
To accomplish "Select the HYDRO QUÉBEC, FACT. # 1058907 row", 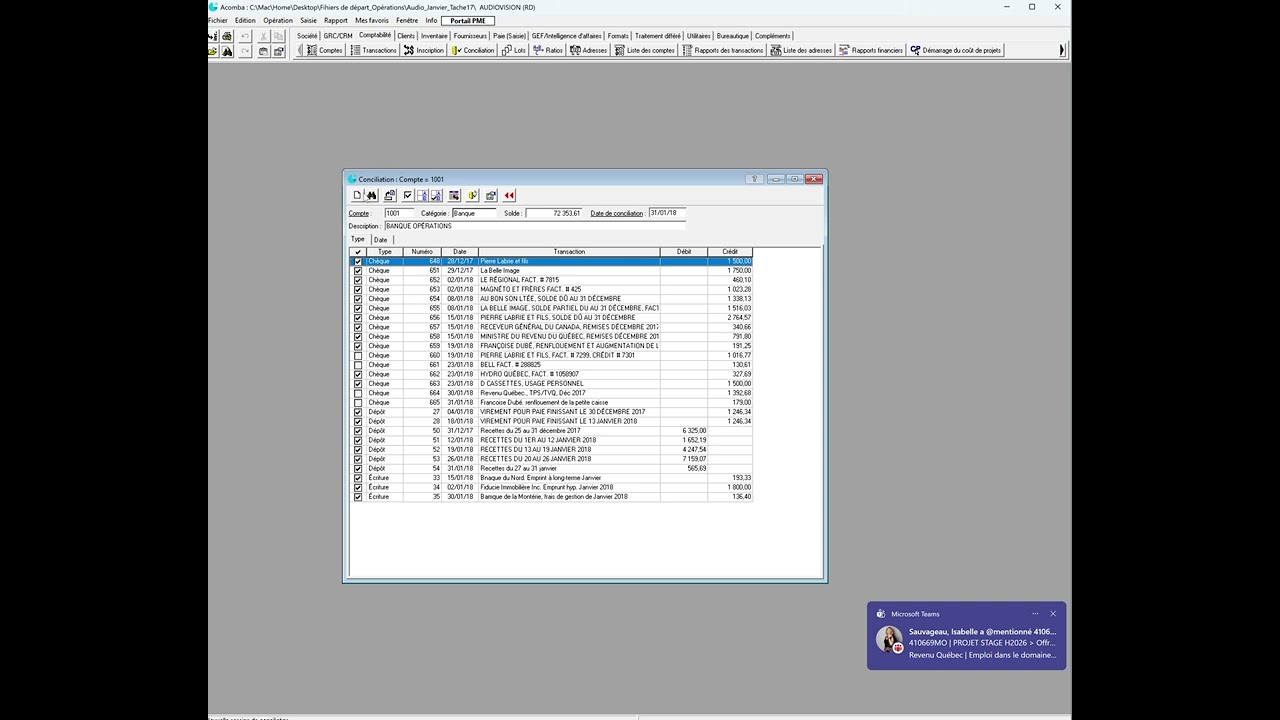I will tap(551, 374).
